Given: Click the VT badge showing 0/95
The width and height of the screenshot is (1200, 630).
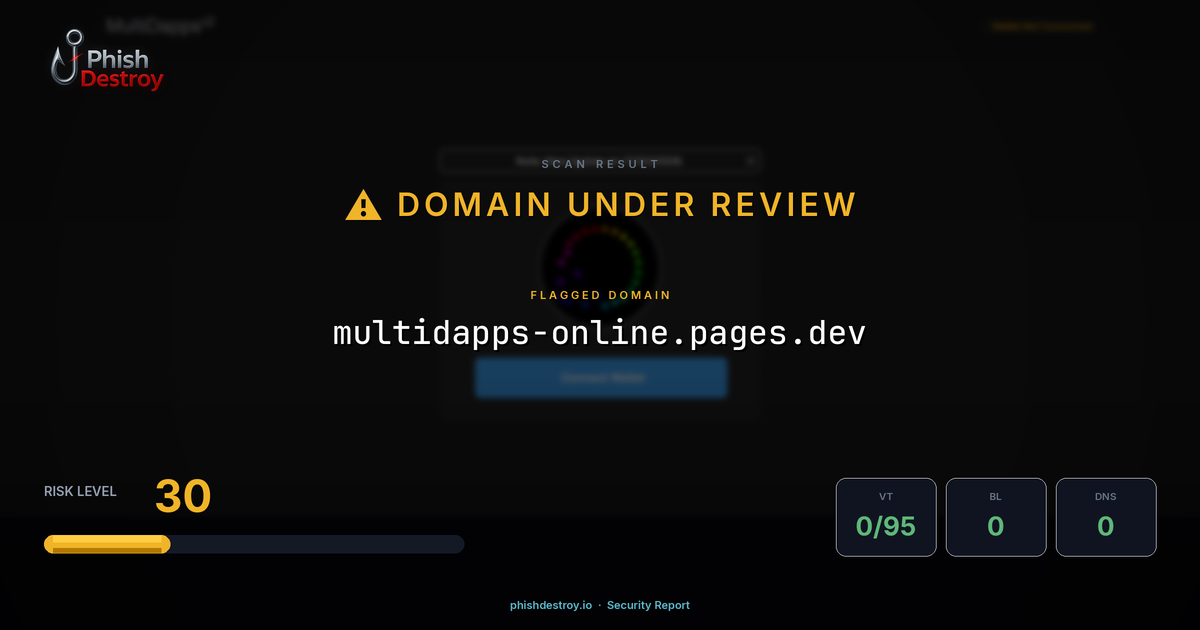Looking at the screenshot, I should (886, 516).
